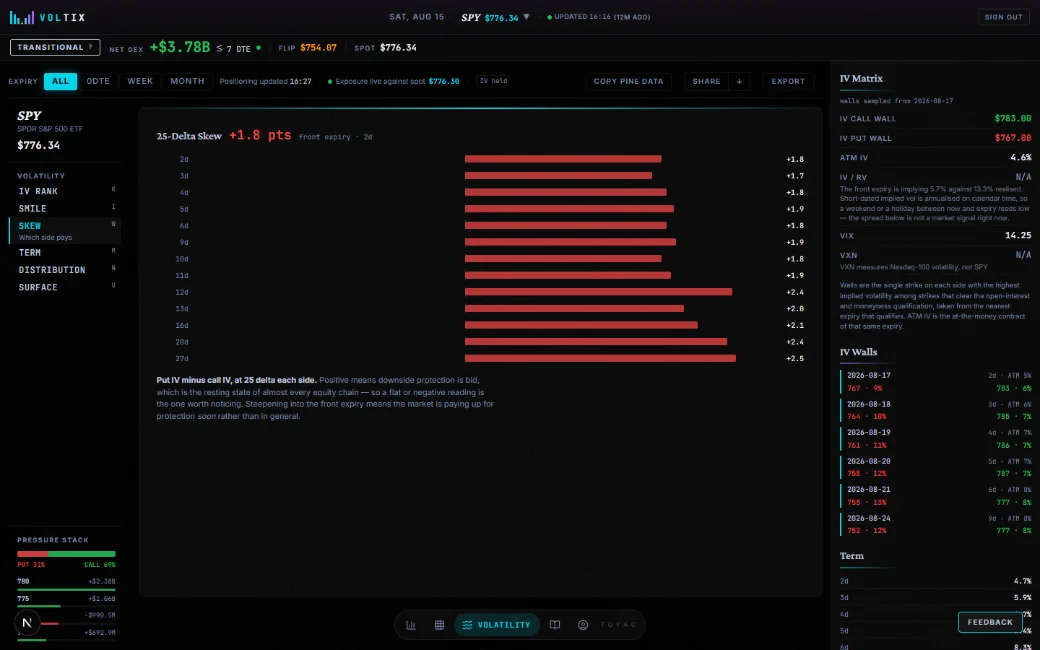The height and width of the screenshot is (650, 1040).
Task: Click the 12d skew bar
Action: [598, 292]
